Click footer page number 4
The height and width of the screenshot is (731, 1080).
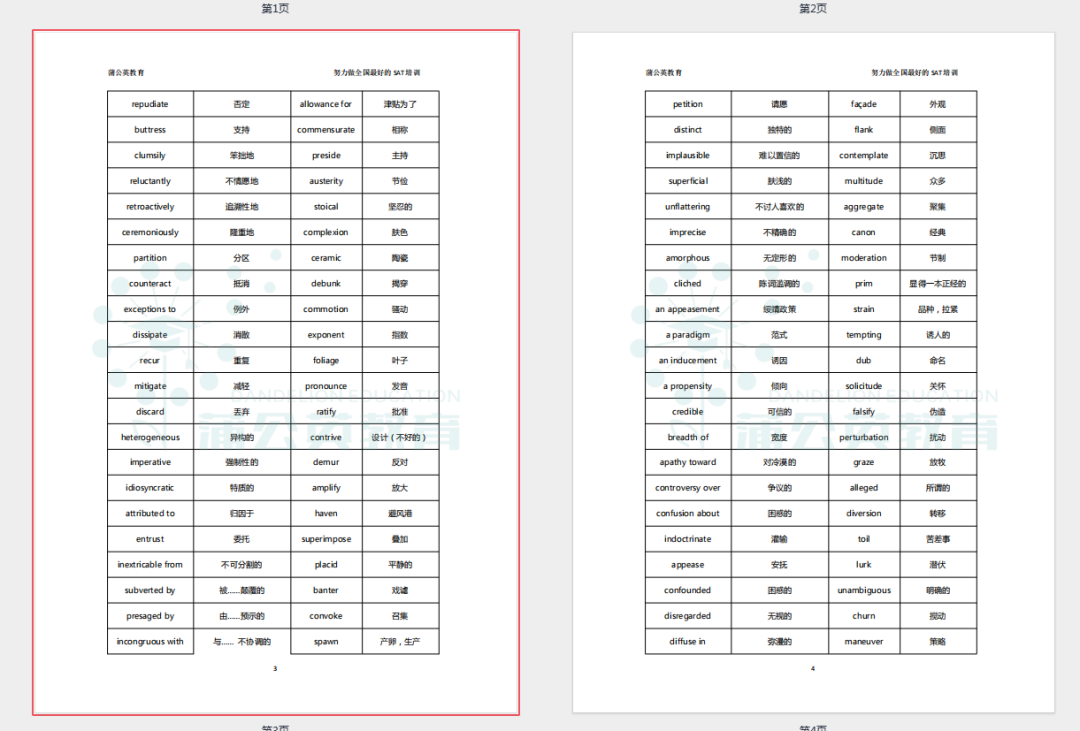point(813,669)
